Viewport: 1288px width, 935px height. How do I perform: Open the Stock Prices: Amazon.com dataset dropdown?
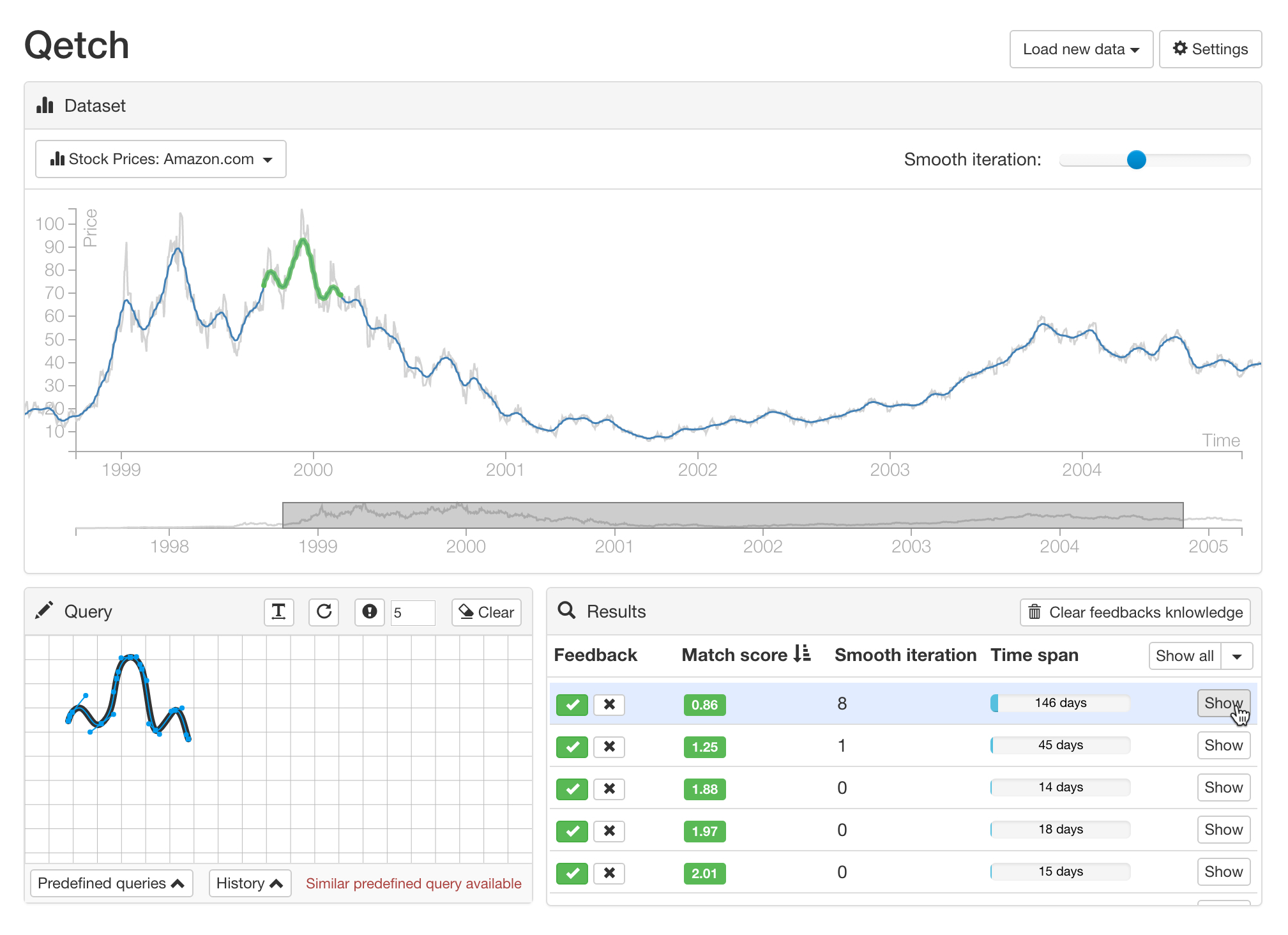coord(161,159)
